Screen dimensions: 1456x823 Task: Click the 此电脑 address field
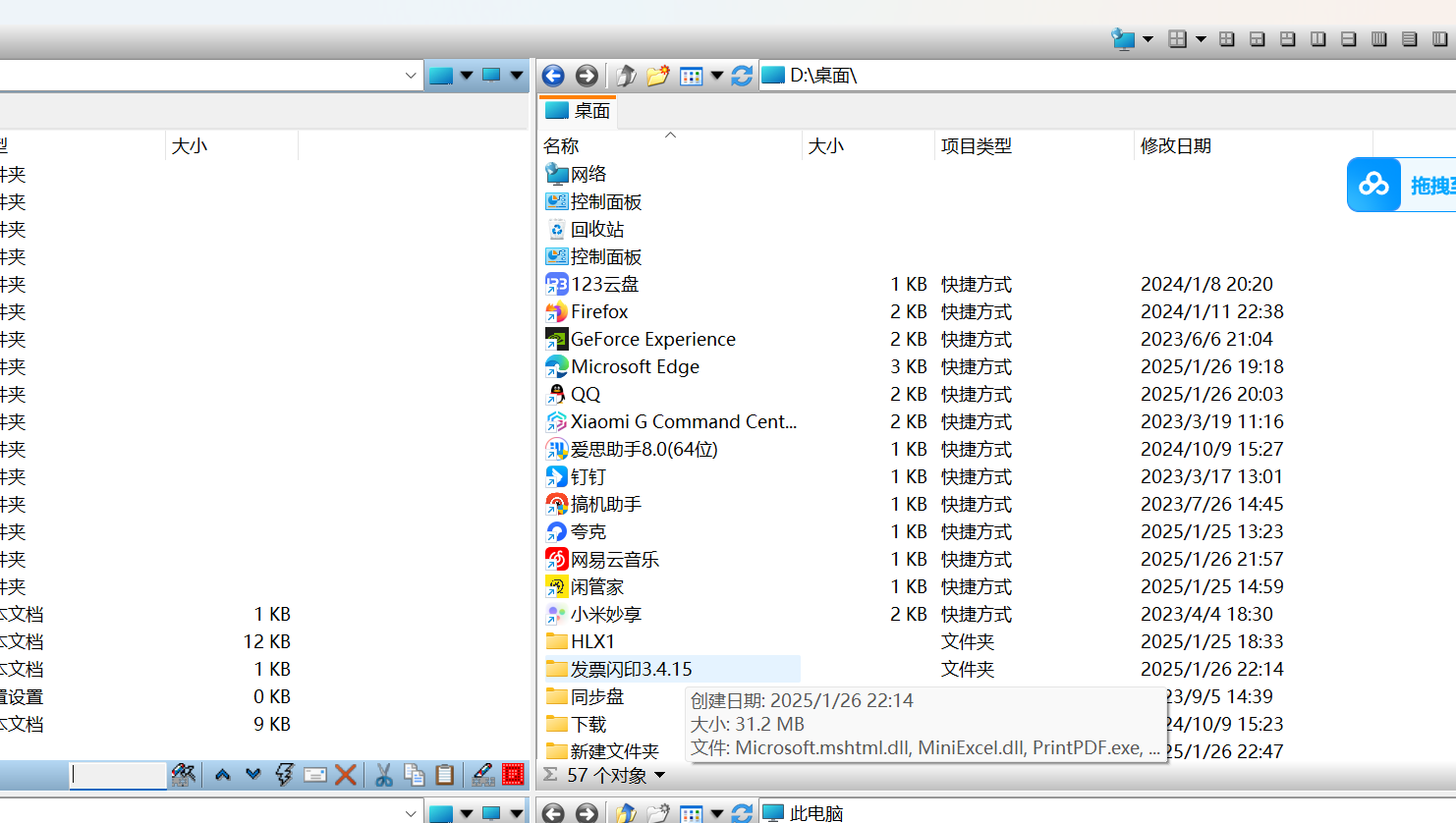click(x=1107, y=813)
